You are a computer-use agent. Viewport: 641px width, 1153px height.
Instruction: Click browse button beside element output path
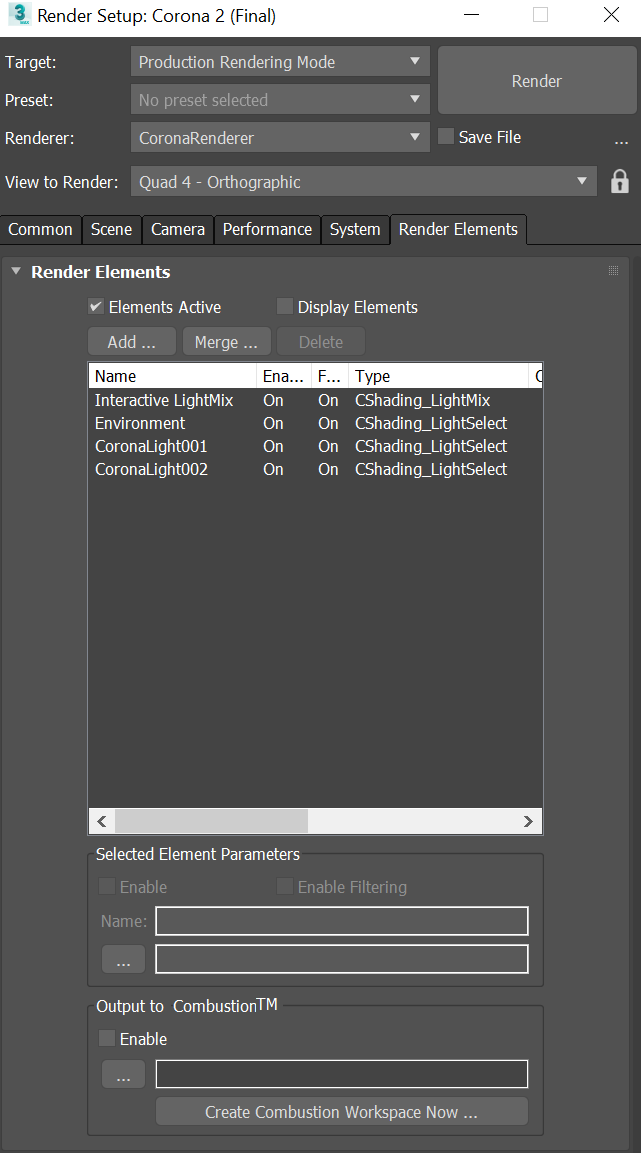(x=123, y=959)
